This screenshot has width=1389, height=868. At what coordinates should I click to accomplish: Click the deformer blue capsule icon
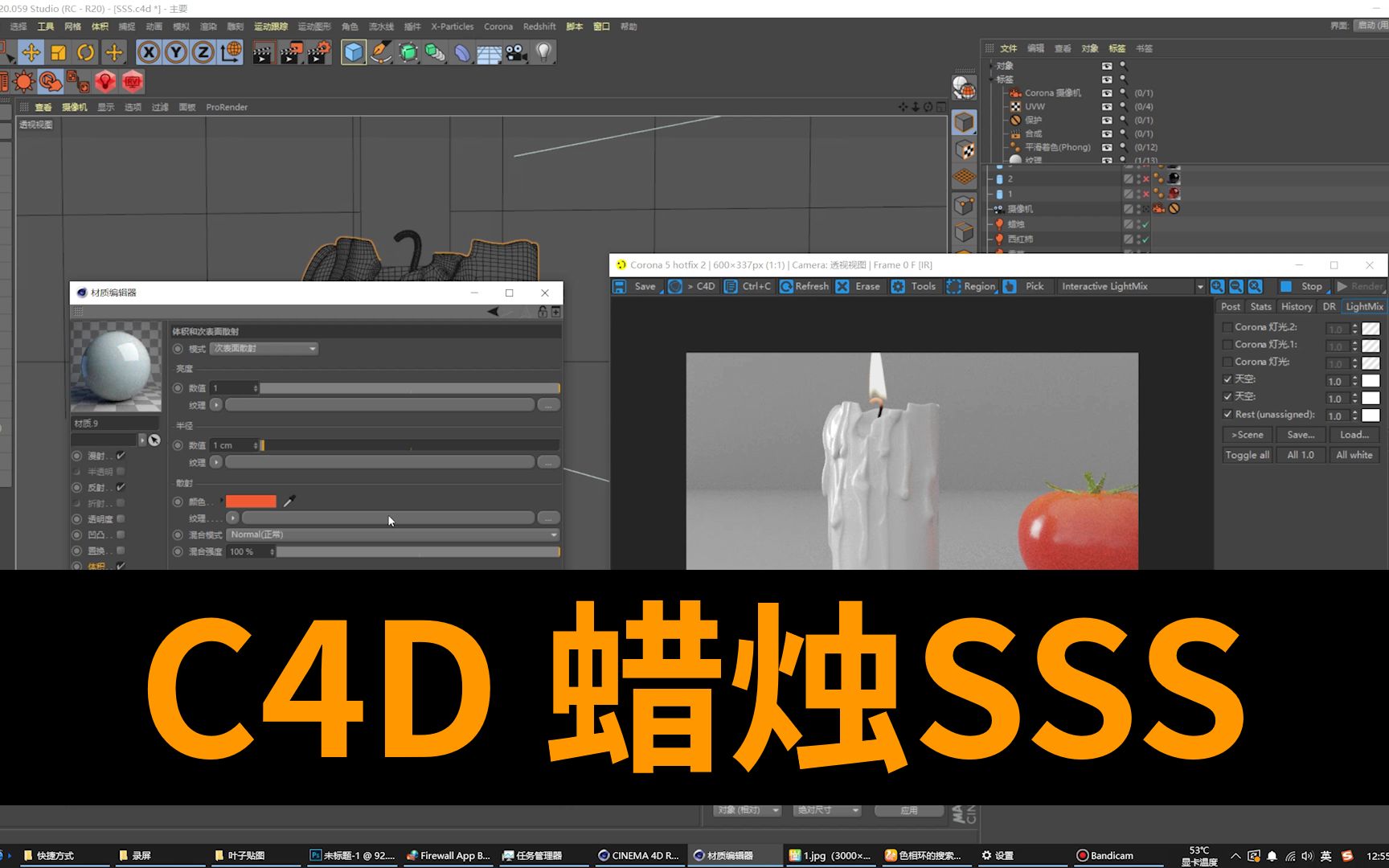pyautogui.click(x=463, y=53)
